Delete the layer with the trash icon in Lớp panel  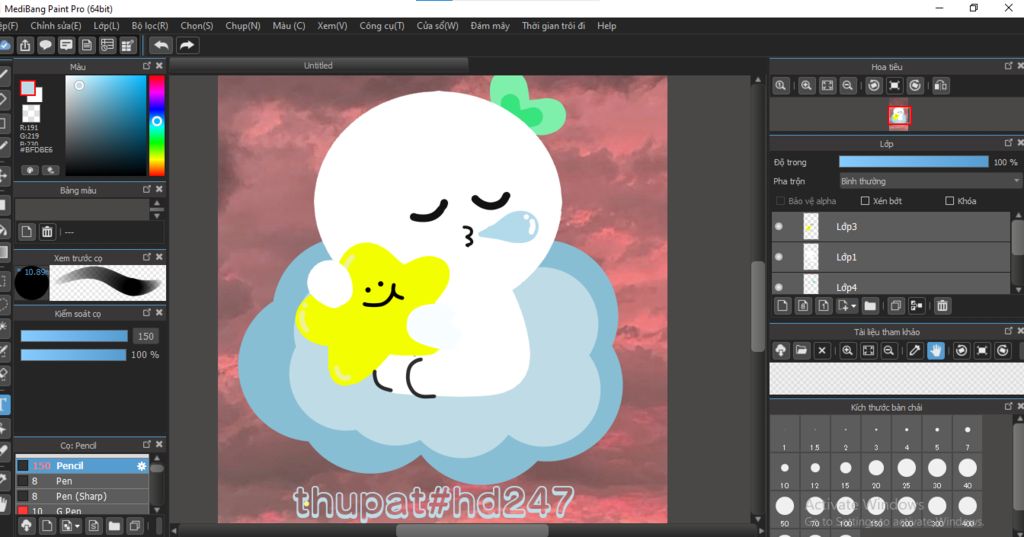(x=942, y=306)
